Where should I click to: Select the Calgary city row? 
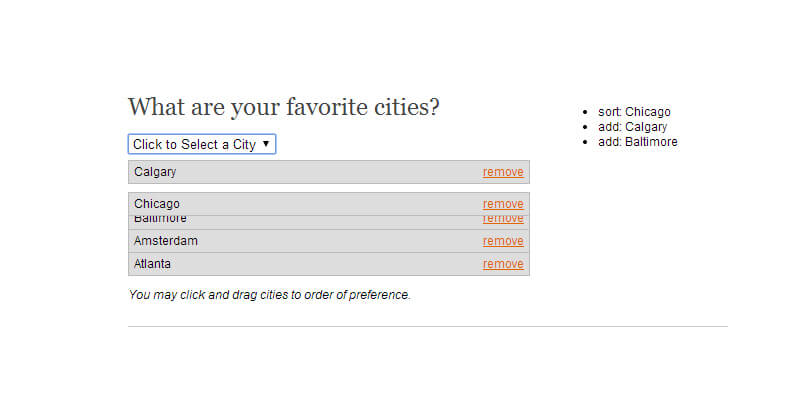tap(300, 172)
